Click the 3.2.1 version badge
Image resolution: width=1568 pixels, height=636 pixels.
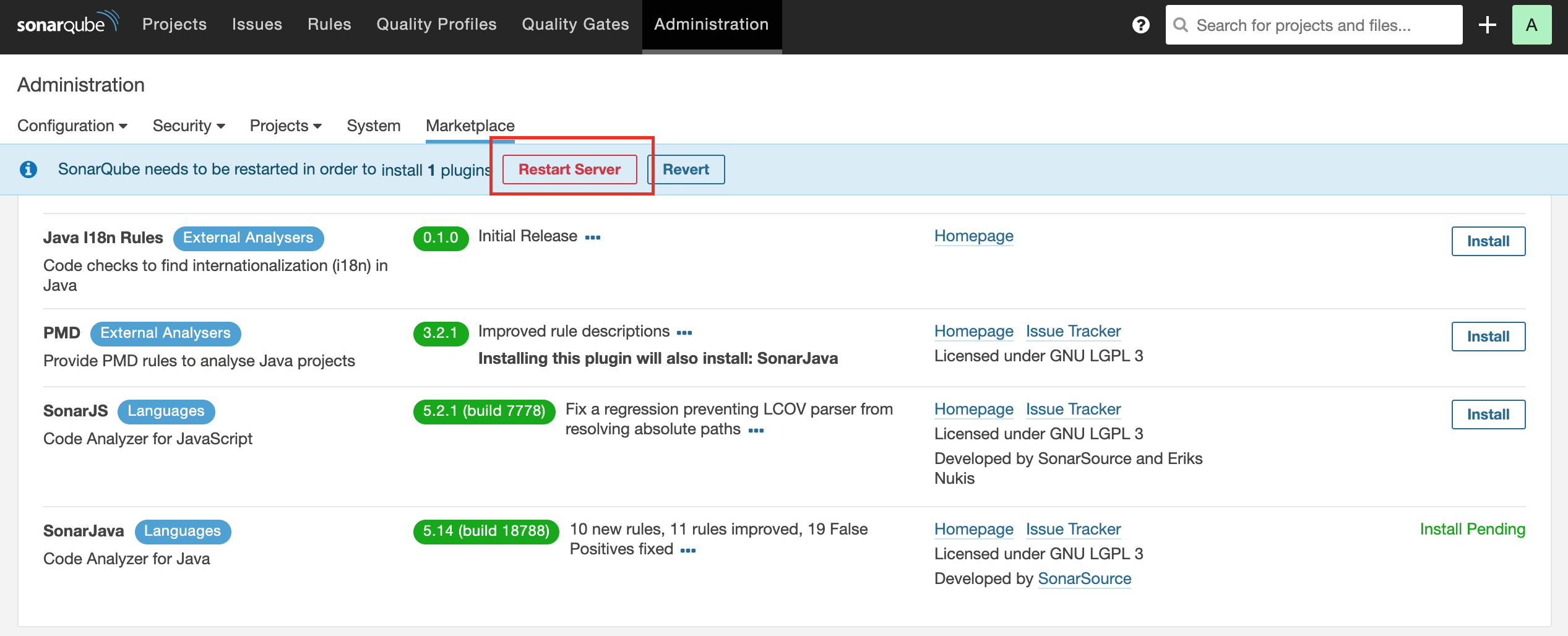(x=441, y=333)
